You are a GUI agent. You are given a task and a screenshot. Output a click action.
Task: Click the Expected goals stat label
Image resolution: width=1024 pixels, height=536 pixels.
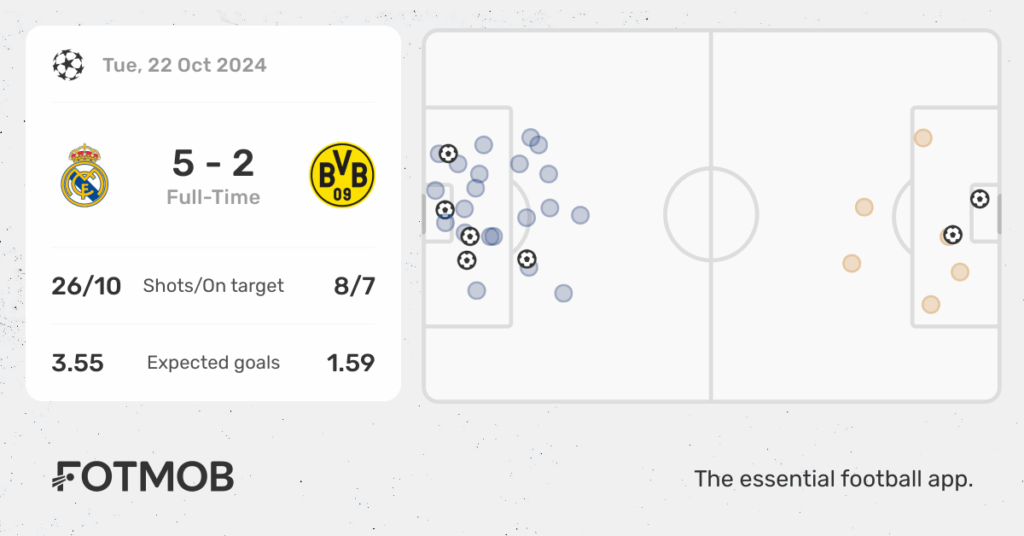point(213,363)
